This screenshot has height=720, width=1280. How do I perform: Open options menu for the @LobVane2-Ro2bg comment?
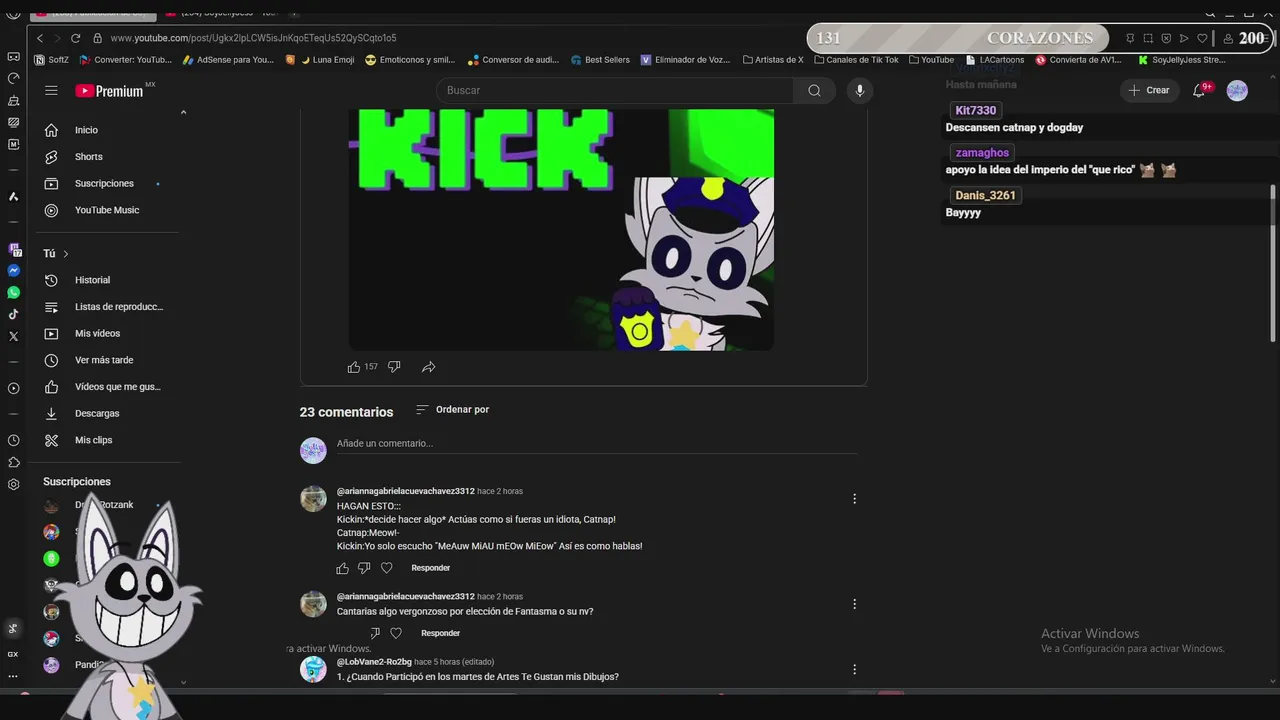coord(854,669)
